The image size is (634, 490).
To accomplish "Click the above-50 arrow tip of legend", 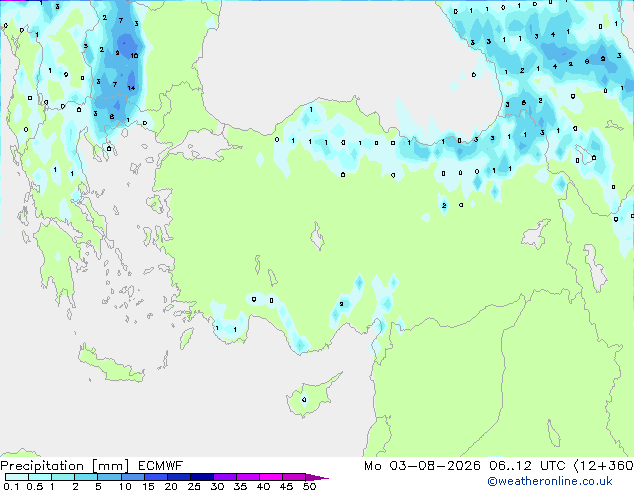I will point(317,477).
